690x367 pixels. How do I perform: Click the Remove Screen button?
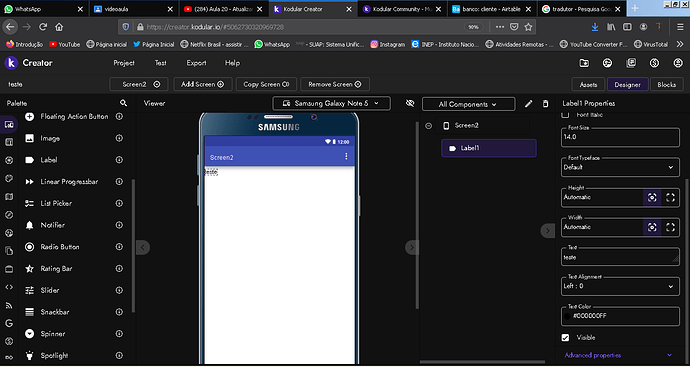coord(335,84)
